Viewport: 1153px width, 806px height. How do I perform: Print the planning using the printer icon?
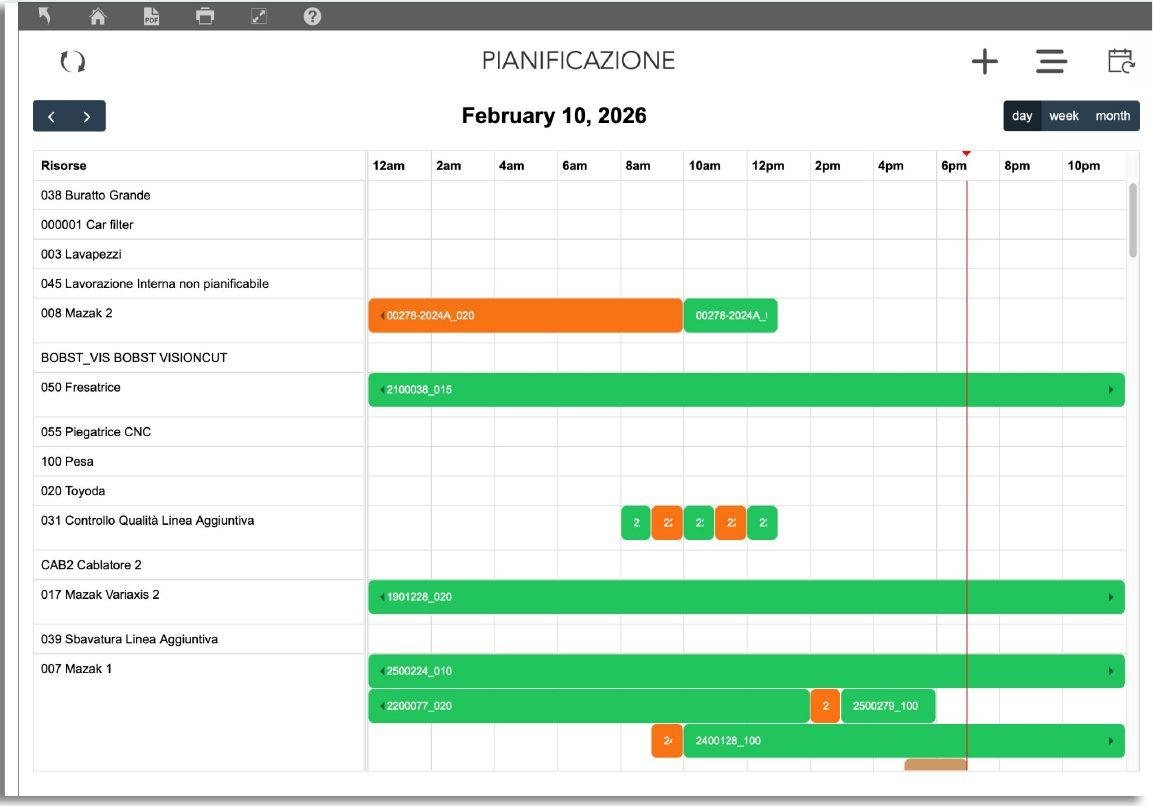(205, 16)
